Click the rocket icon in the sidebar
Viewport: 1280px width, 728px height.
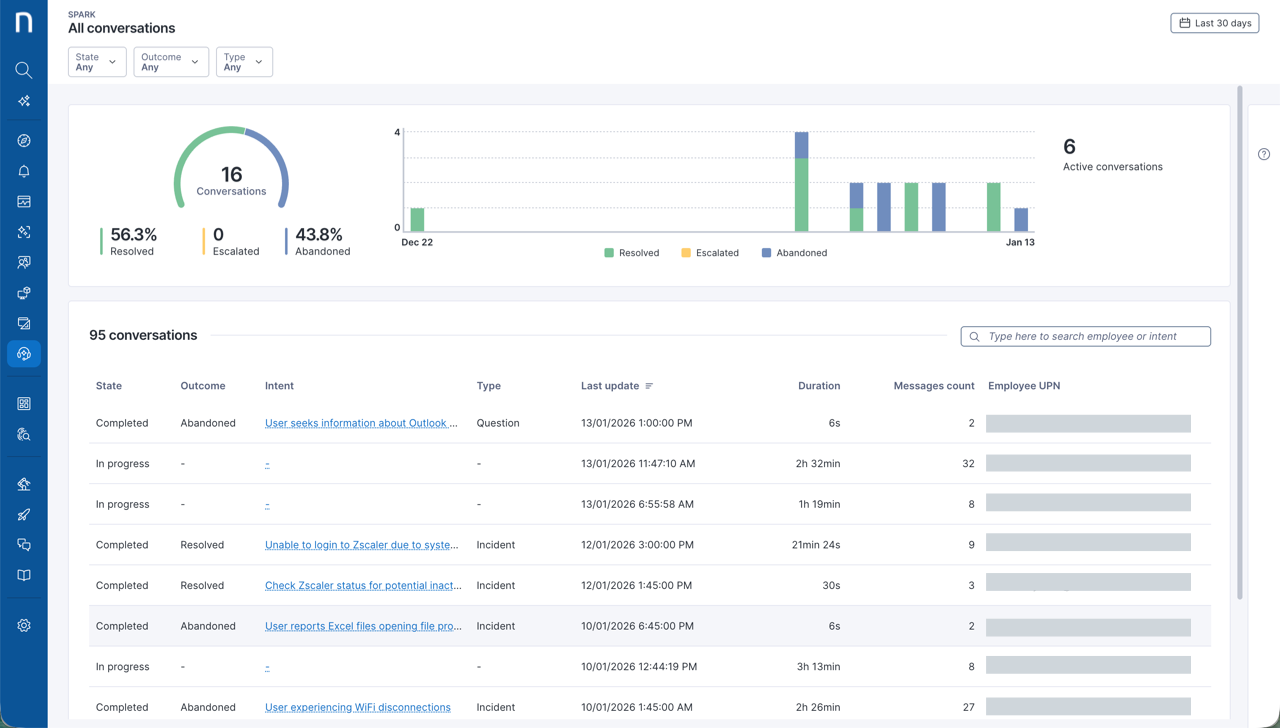tap(24, 515)
